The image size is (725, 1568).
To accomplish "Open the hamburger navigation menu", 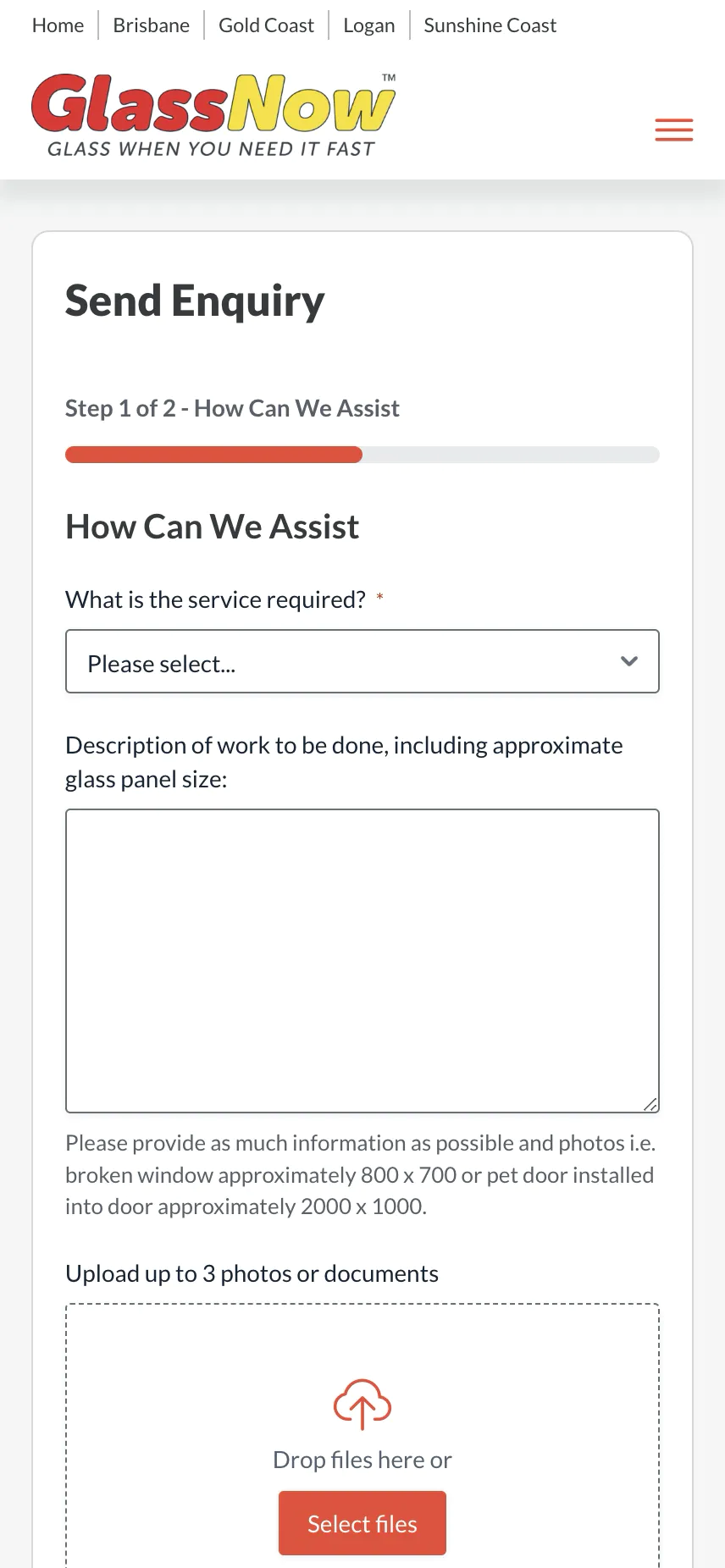I will (x=673, y=130).
